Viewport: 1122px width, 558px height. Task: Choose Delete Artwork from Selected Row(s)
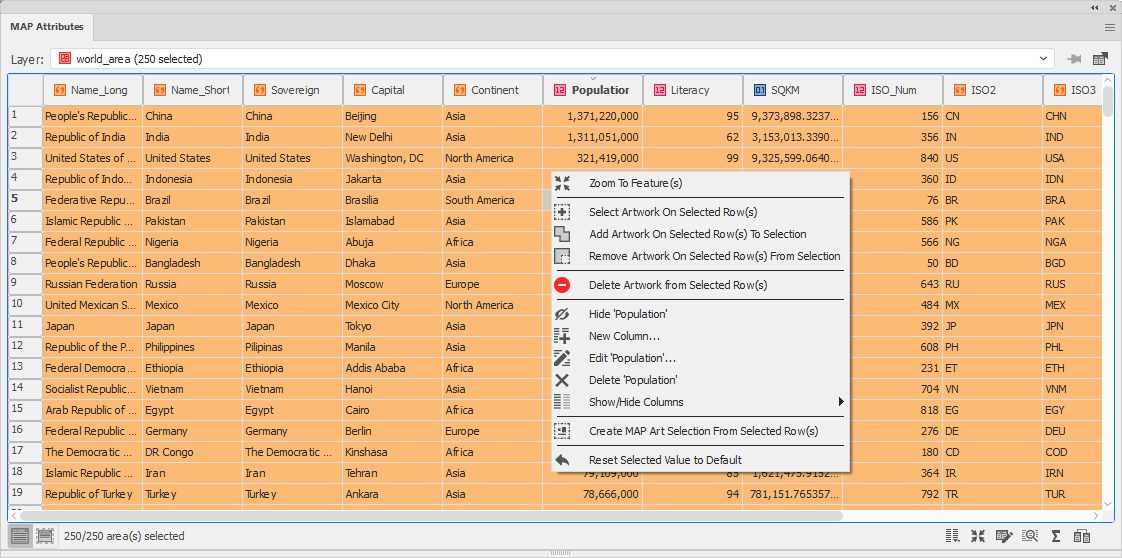click(x=701, y=285)
